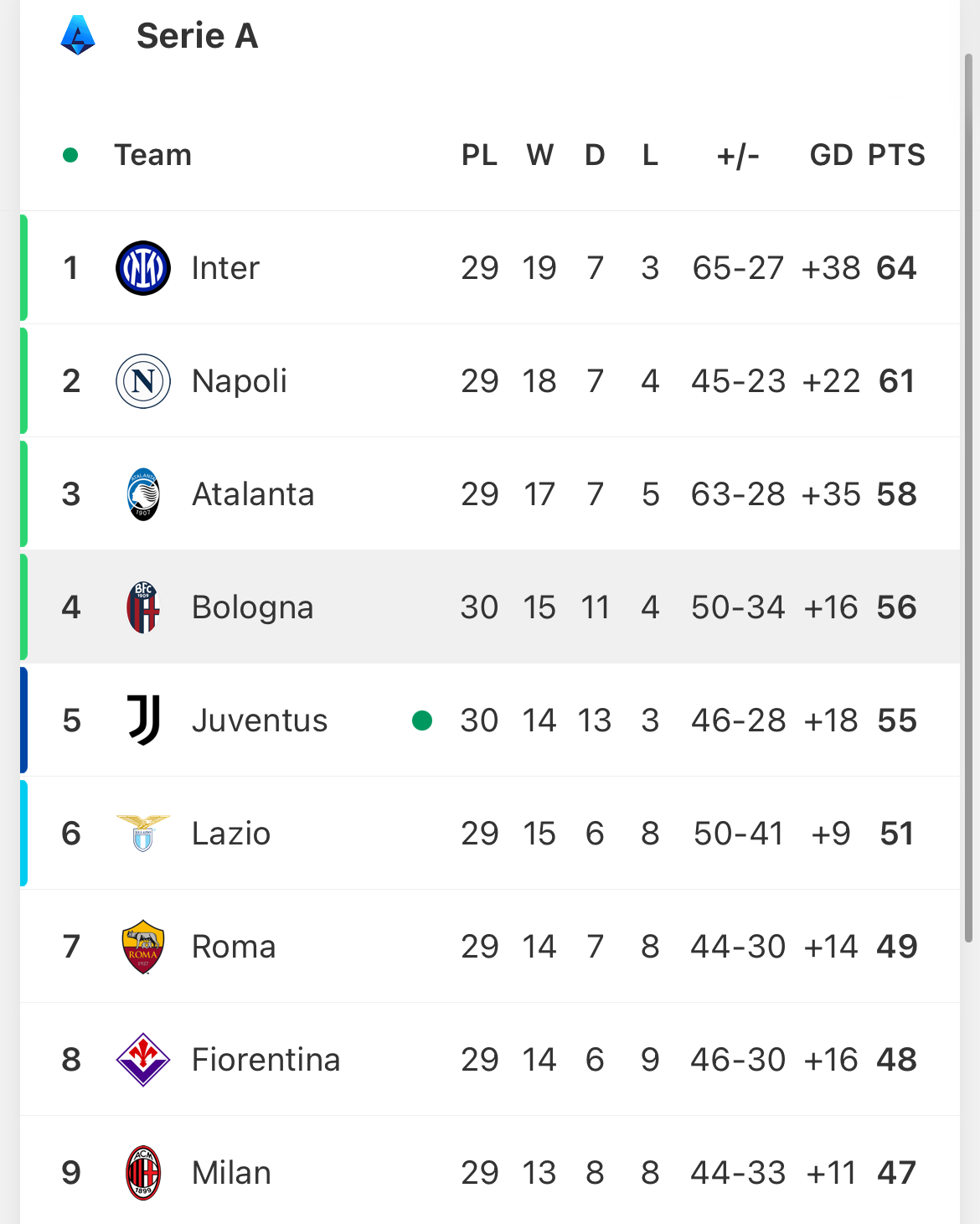The image size is (980, 1224).
Task: Click the vertical scrollbar thumb
Action: point(969,498)
